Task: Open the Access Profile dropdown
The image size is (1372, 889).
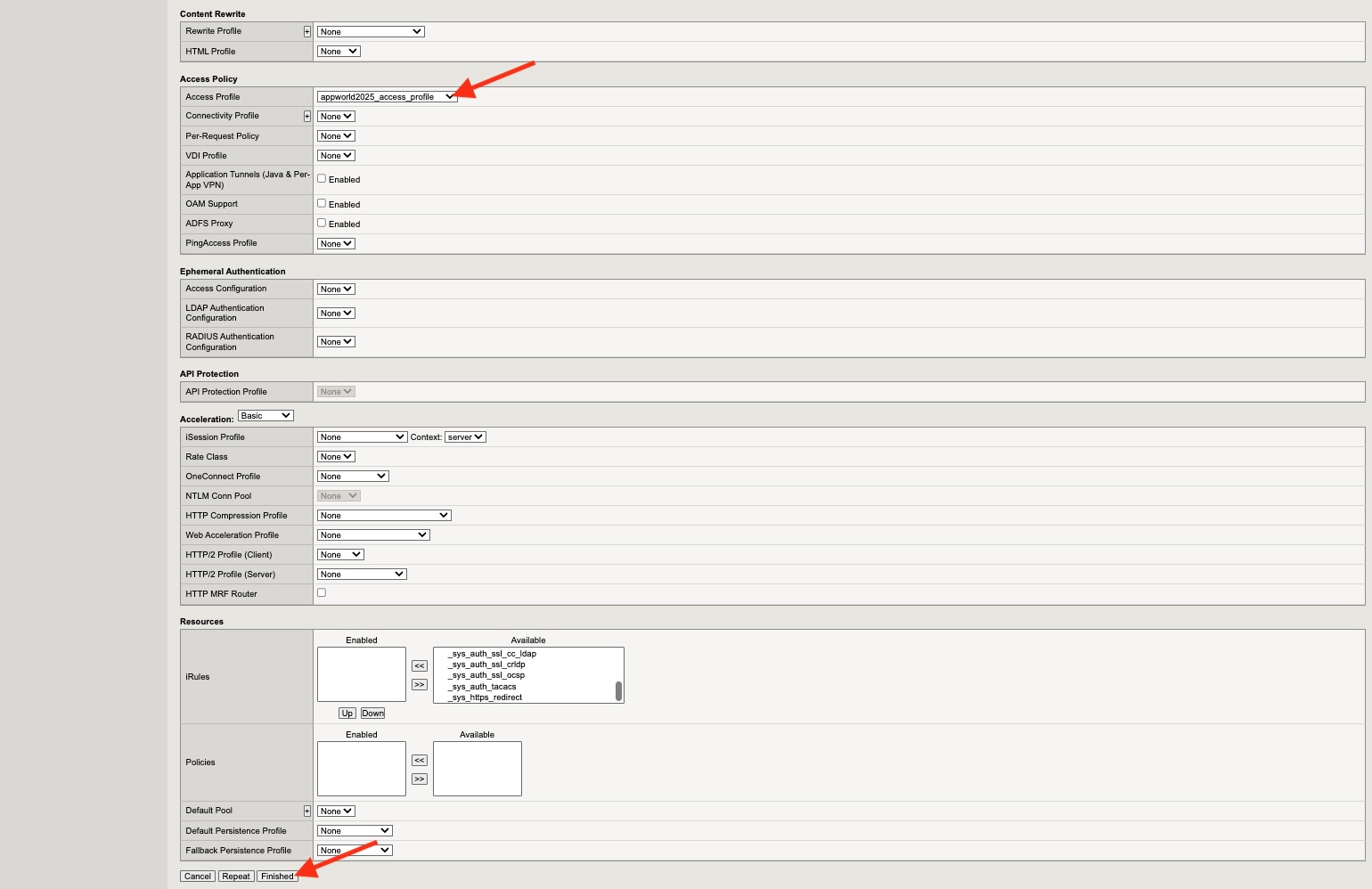Action: (x=388, y=97)
